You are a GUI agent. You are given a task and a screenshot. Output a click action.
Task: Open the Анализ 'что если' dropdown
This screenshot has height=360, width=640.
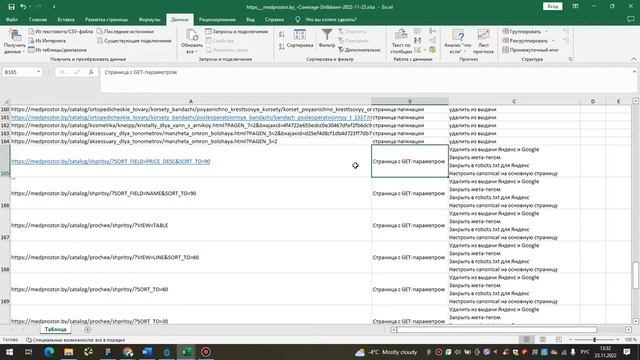click(x=458, y=42)
